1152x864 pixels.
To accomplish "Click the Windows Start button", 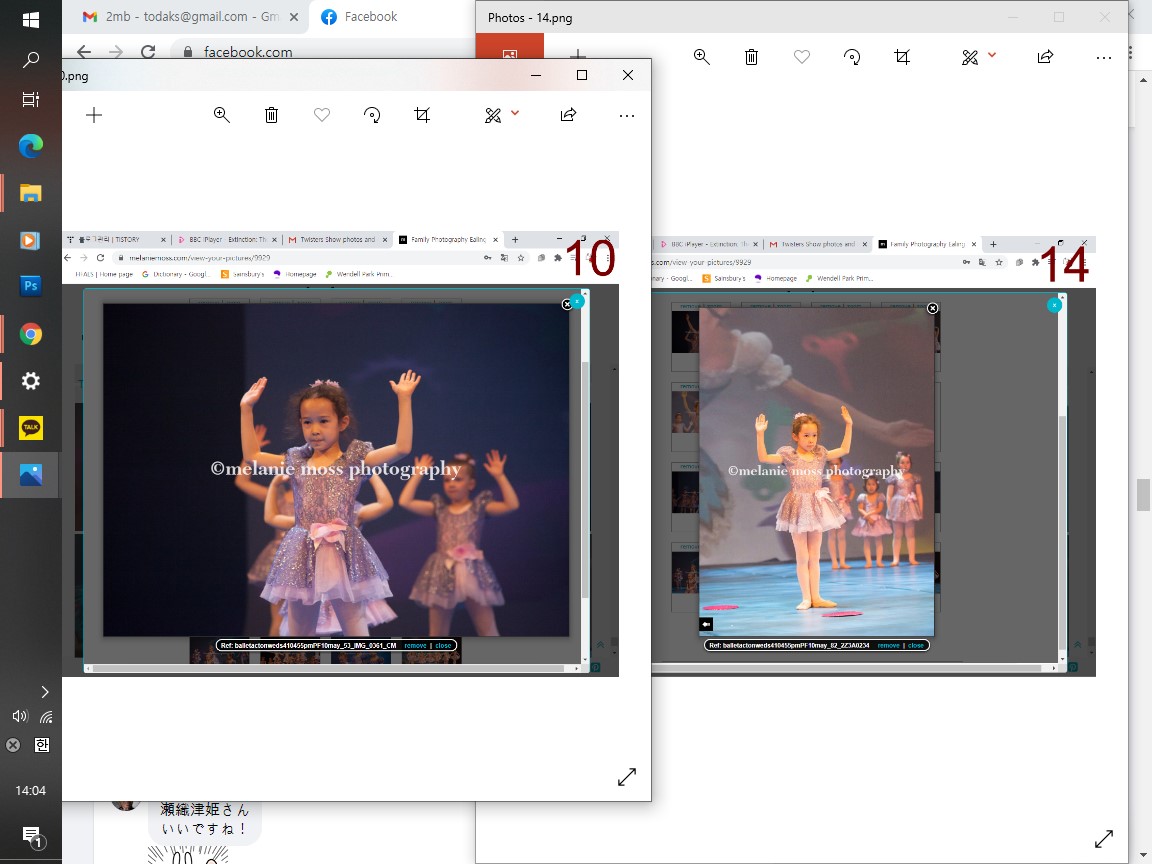I will tap(30, 19).
